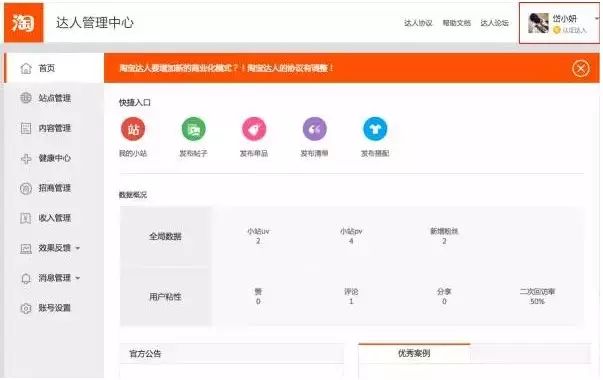603x380 pixels.
Task: Switch to the 优秀案例 tab
Action: [x=414, y=353]
